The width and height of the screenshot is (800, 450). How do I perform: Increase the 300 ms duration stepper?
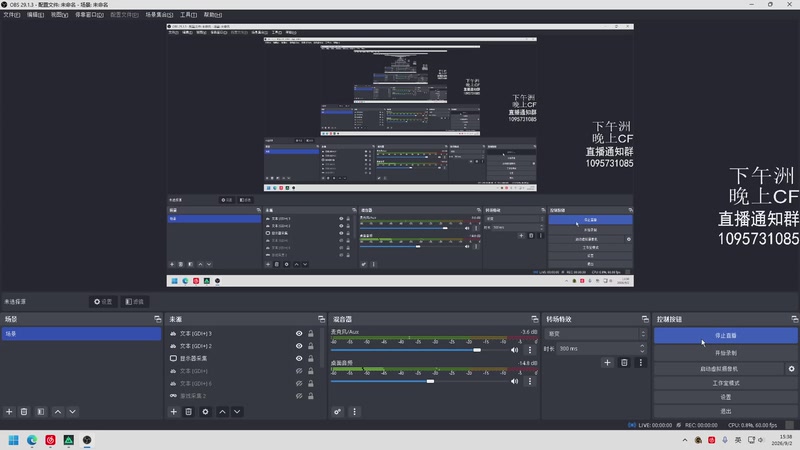tap(642, 346)
